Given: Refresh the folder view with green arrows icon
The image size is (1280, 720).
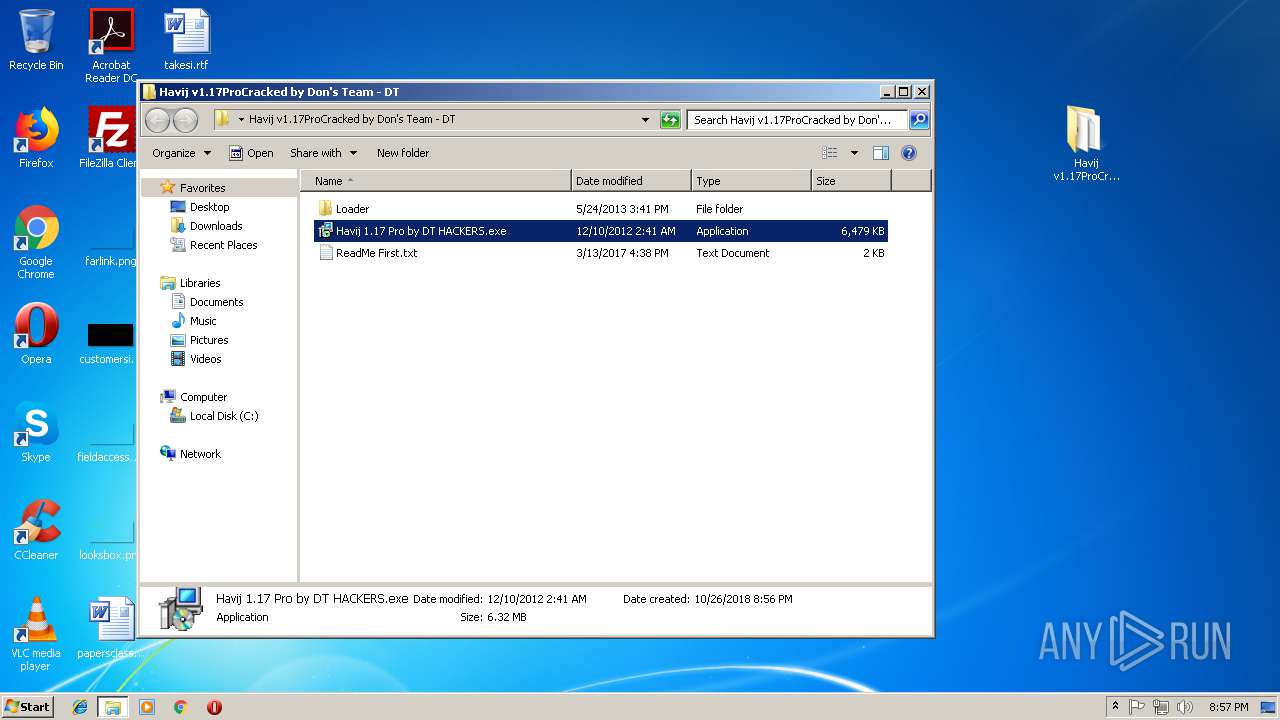Looking at the screenshot, I should pos(670,120).
